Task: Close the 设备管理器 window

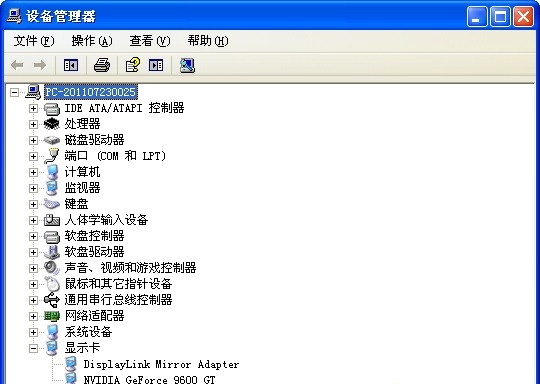Action: point(523,16)
